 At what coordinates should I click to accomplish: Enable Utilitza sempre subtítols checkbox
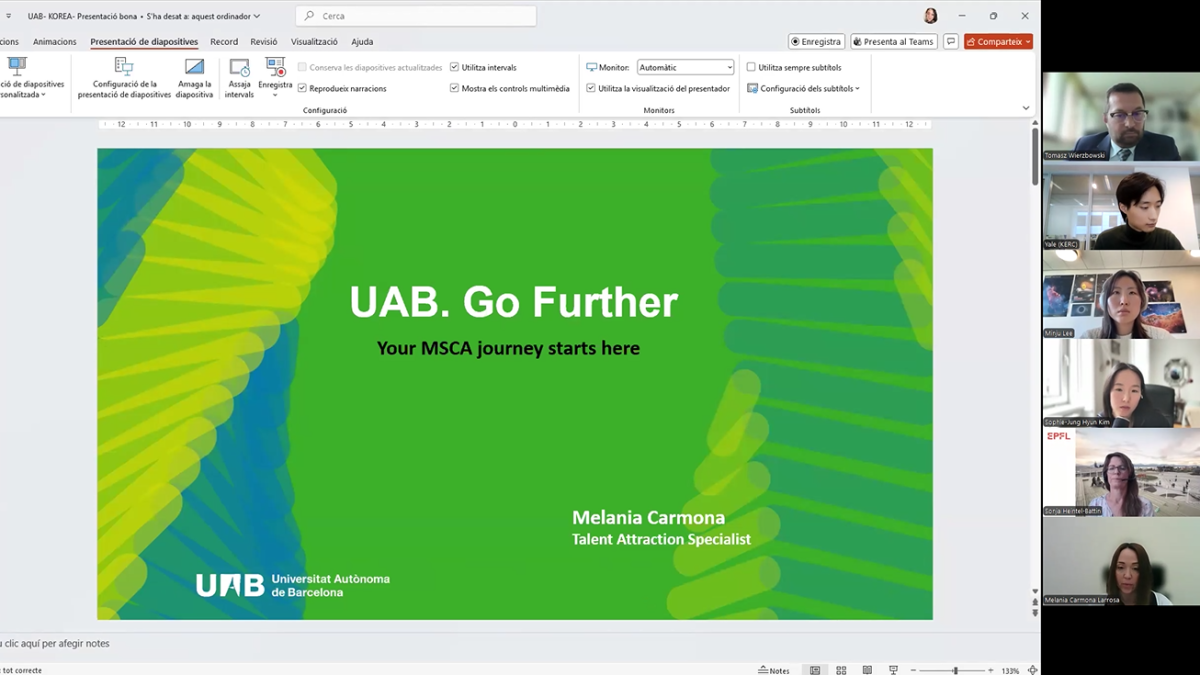click(751, 67)
